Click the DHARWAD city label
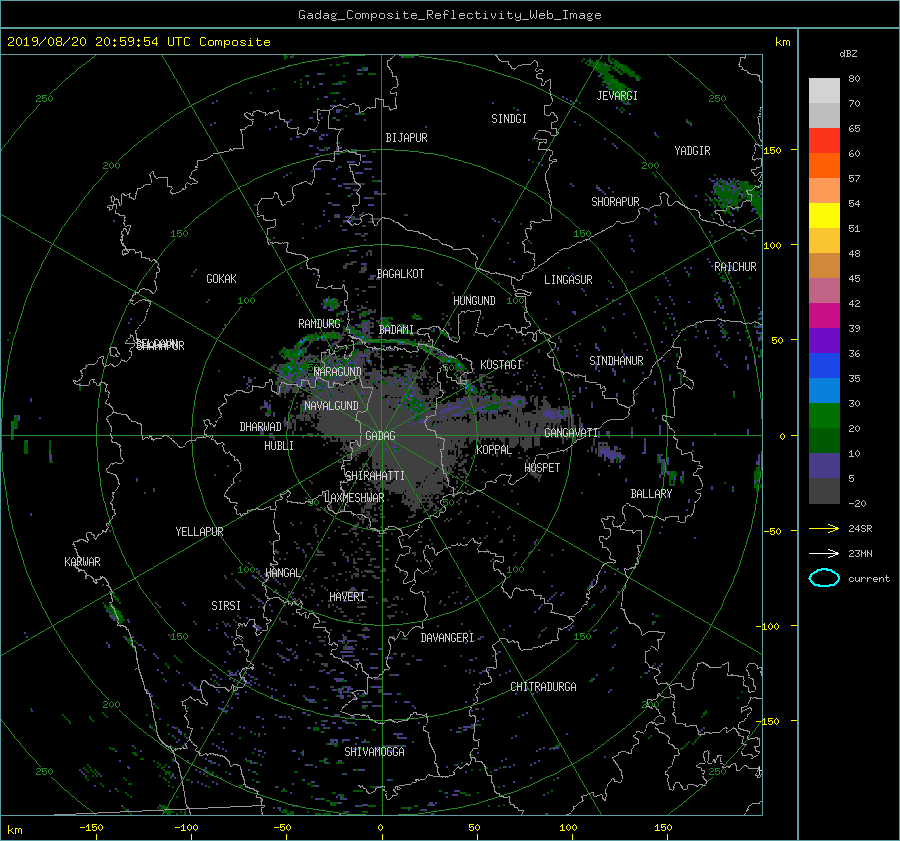Image resolution: width=900 pixels, height=841 pixels. click(261, 427)
